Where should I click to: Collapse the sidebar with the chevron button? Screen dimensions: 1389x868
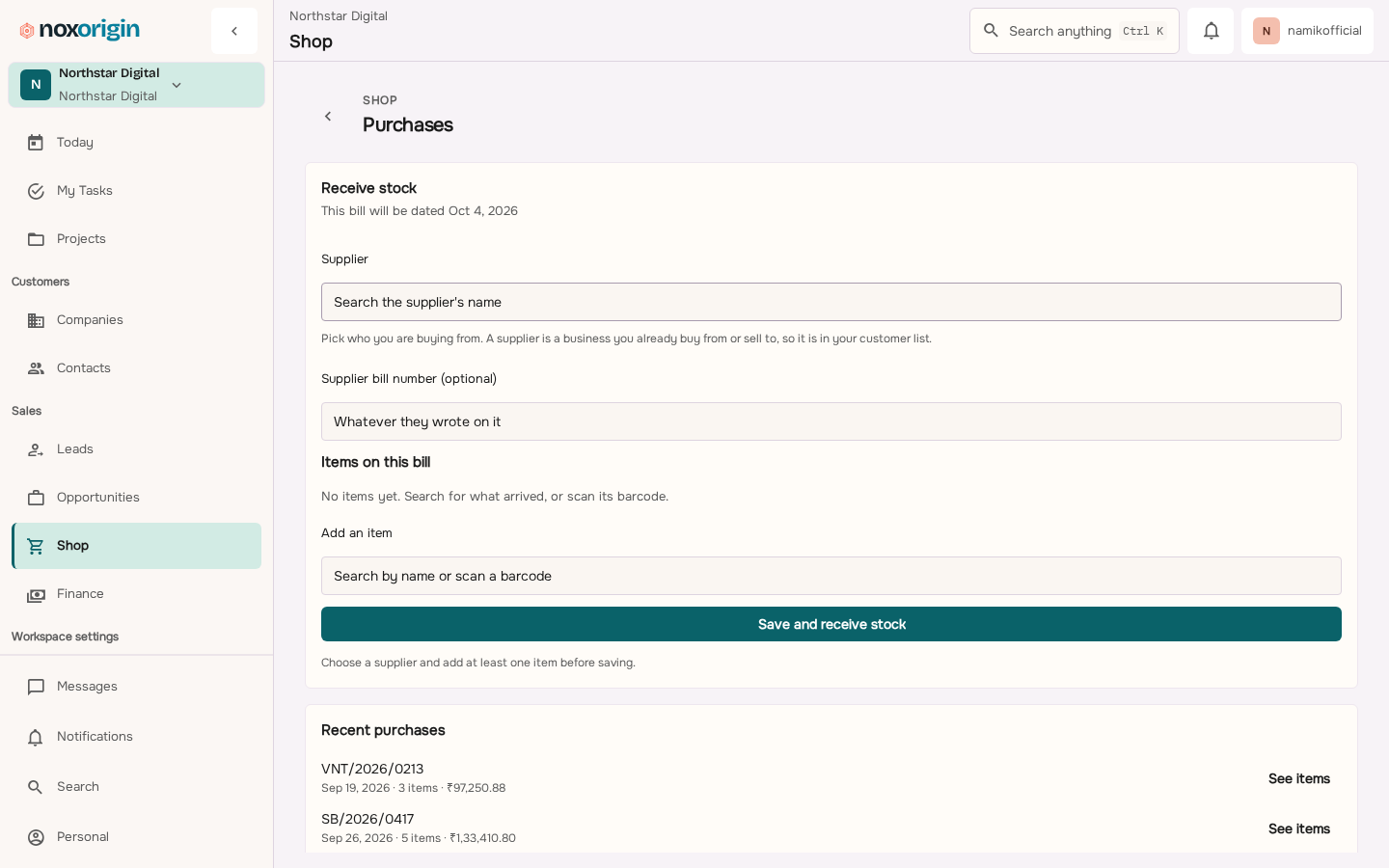tap(234, 31)
